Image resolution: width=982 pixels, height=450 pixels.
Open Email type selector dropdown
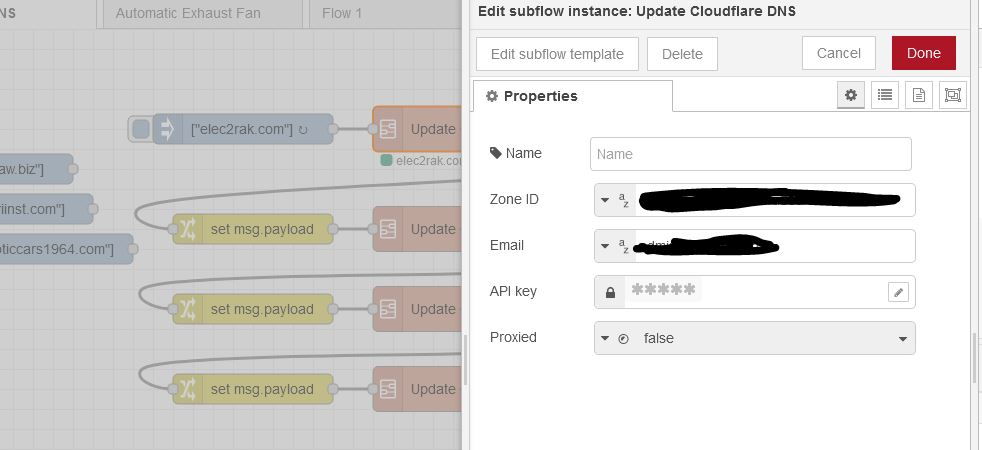click(615, 246)
